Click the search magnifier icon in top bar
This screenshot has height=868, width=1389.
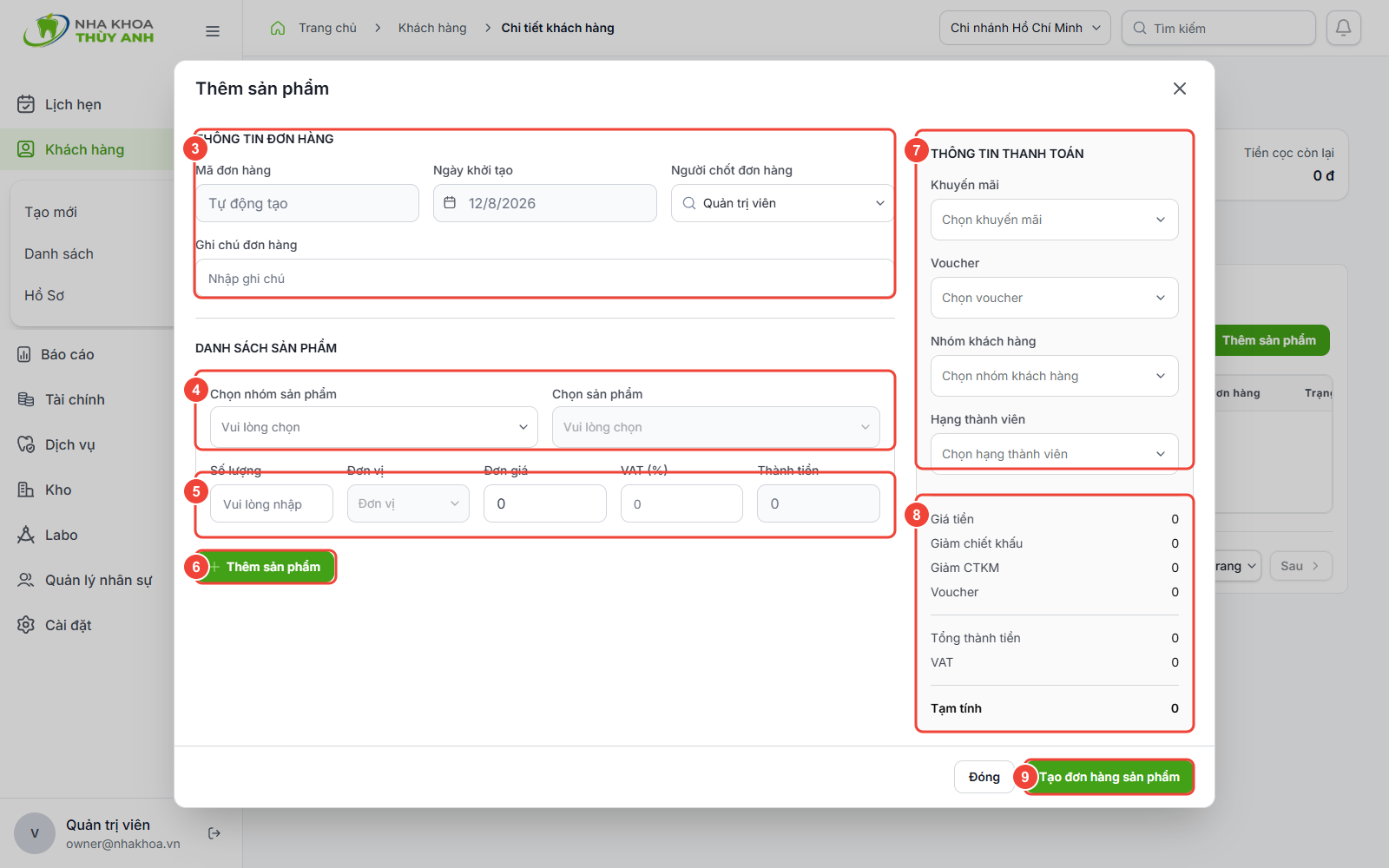tap(1140, 28)
